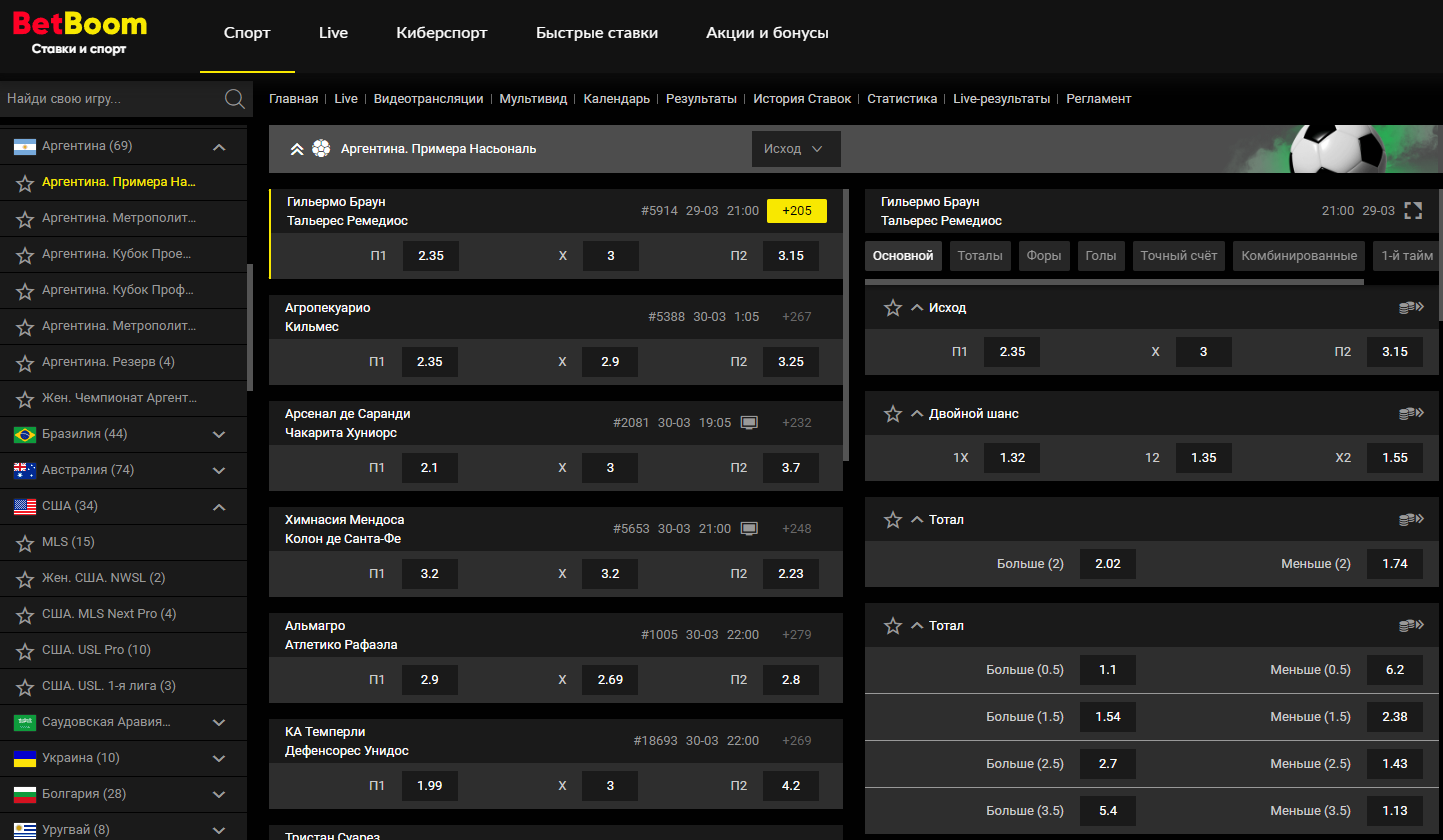
Task: Click video broadcast icon for Арсенал де Саранди match
Action: pos(749,423)
